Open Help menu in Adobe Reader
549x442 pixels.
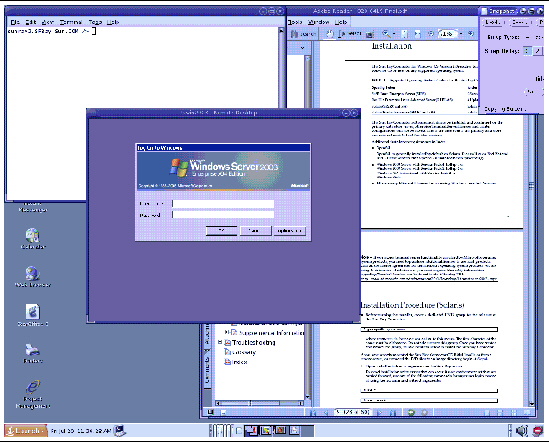click(340, 22)
